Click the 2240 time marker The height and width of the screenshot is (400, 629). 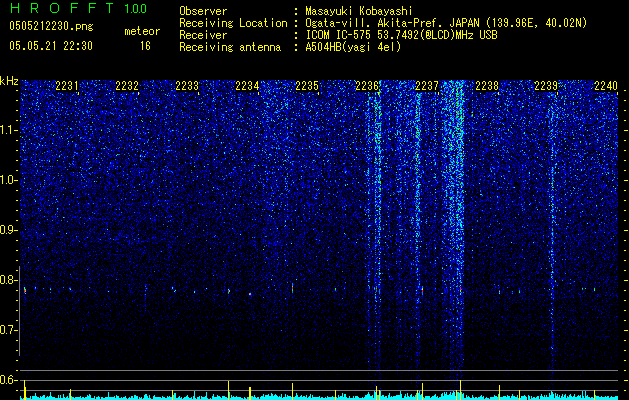coord(606,85)
